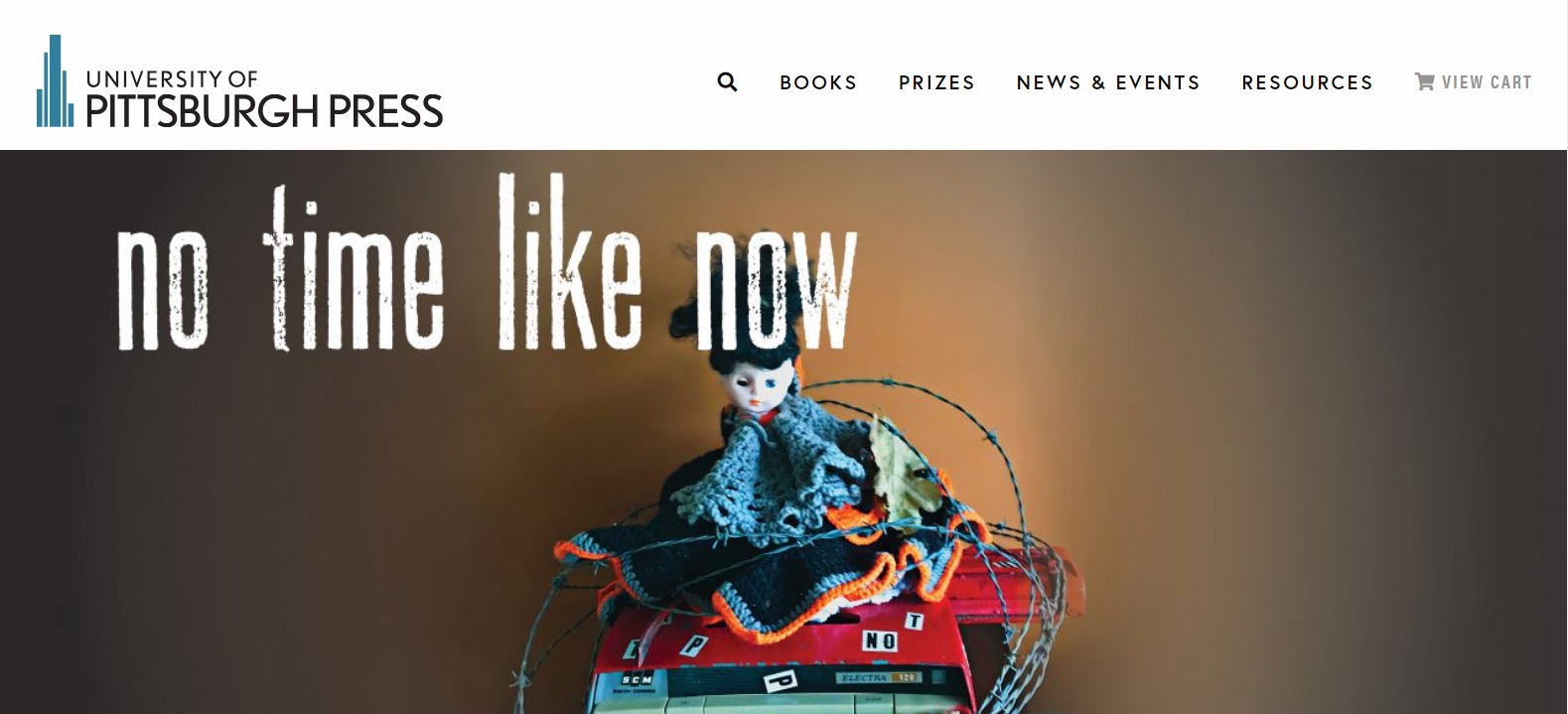Viewport: 1568px width, 714px height.
Task: Click the word 'time' in the banner headline
Action: pyautogui.click(x=353, y=268)
